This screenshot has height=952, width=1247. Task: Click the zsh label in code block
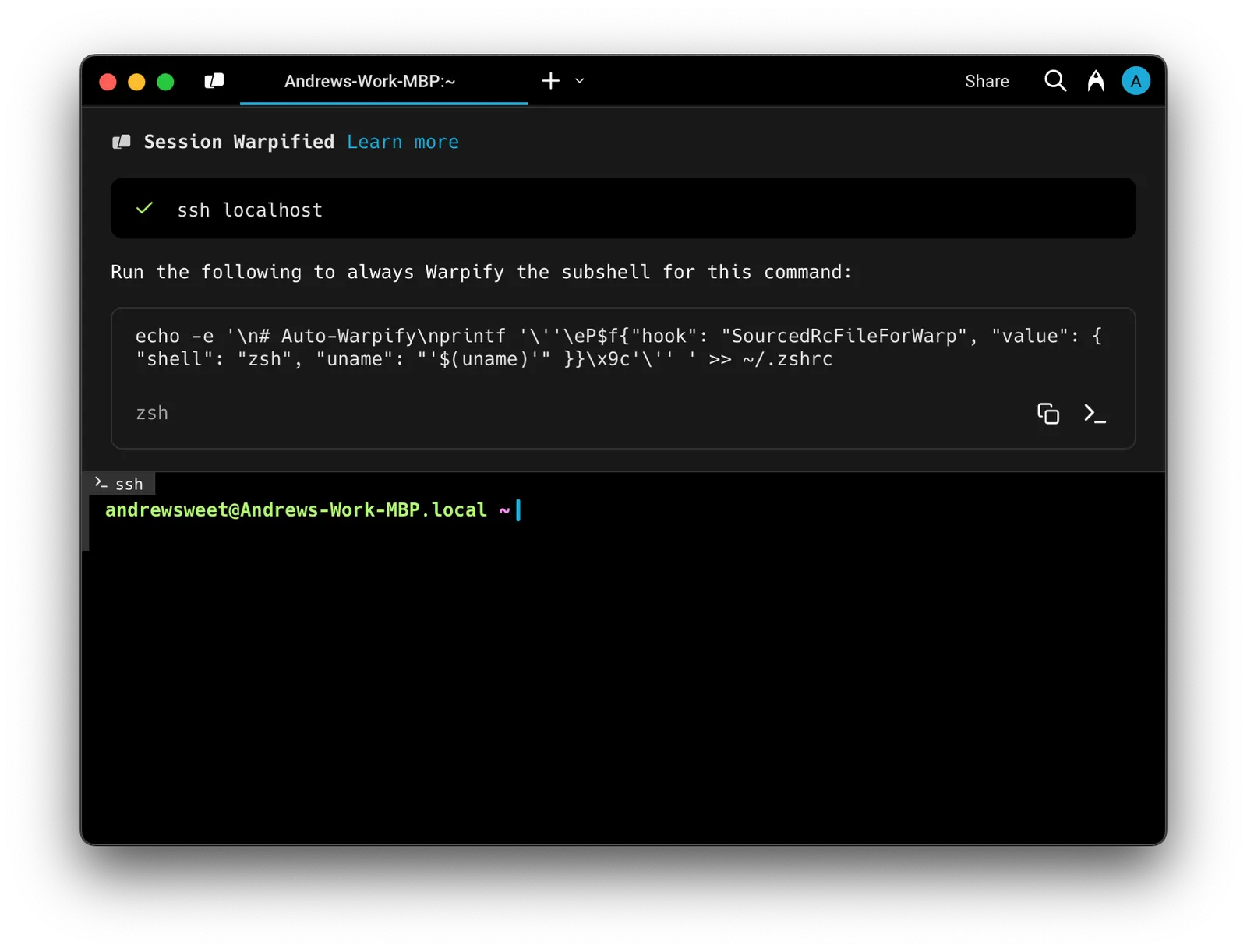(152, 413)
